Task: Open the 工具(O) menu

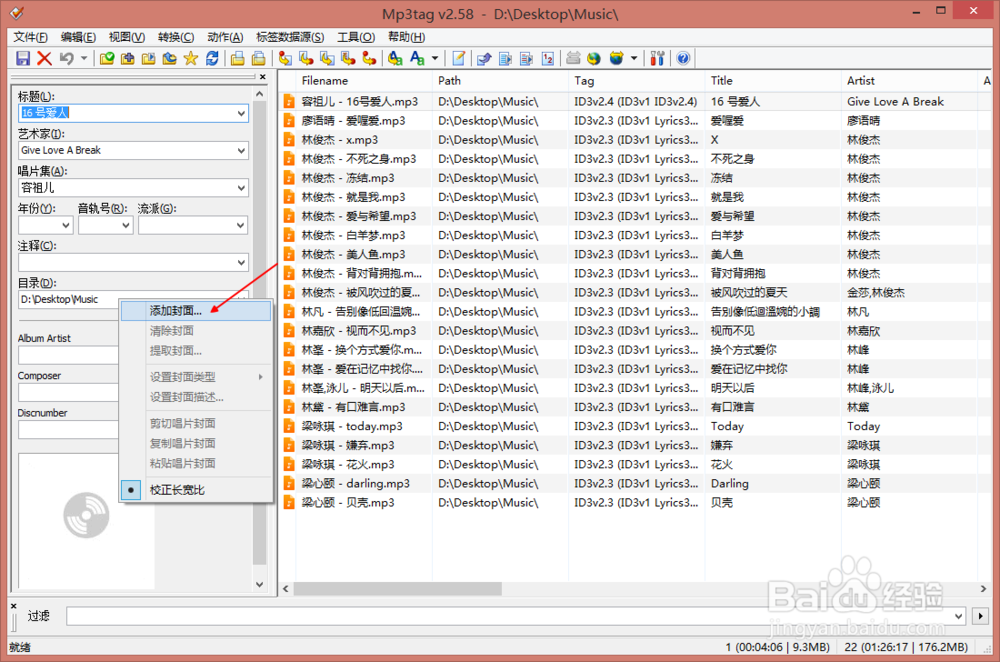Action: coord(356,37)
